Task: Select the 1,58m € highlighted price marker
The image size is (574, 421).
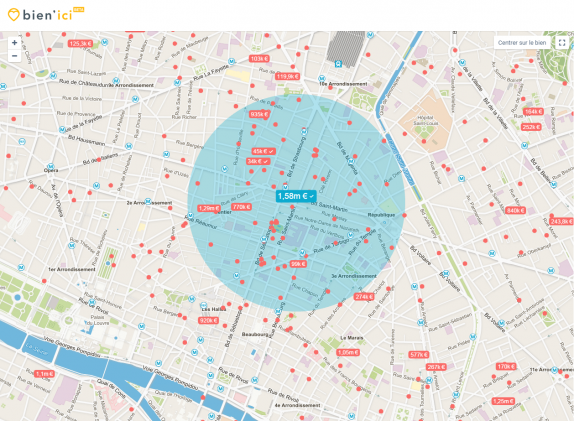Action: click(x=296, y=196)
